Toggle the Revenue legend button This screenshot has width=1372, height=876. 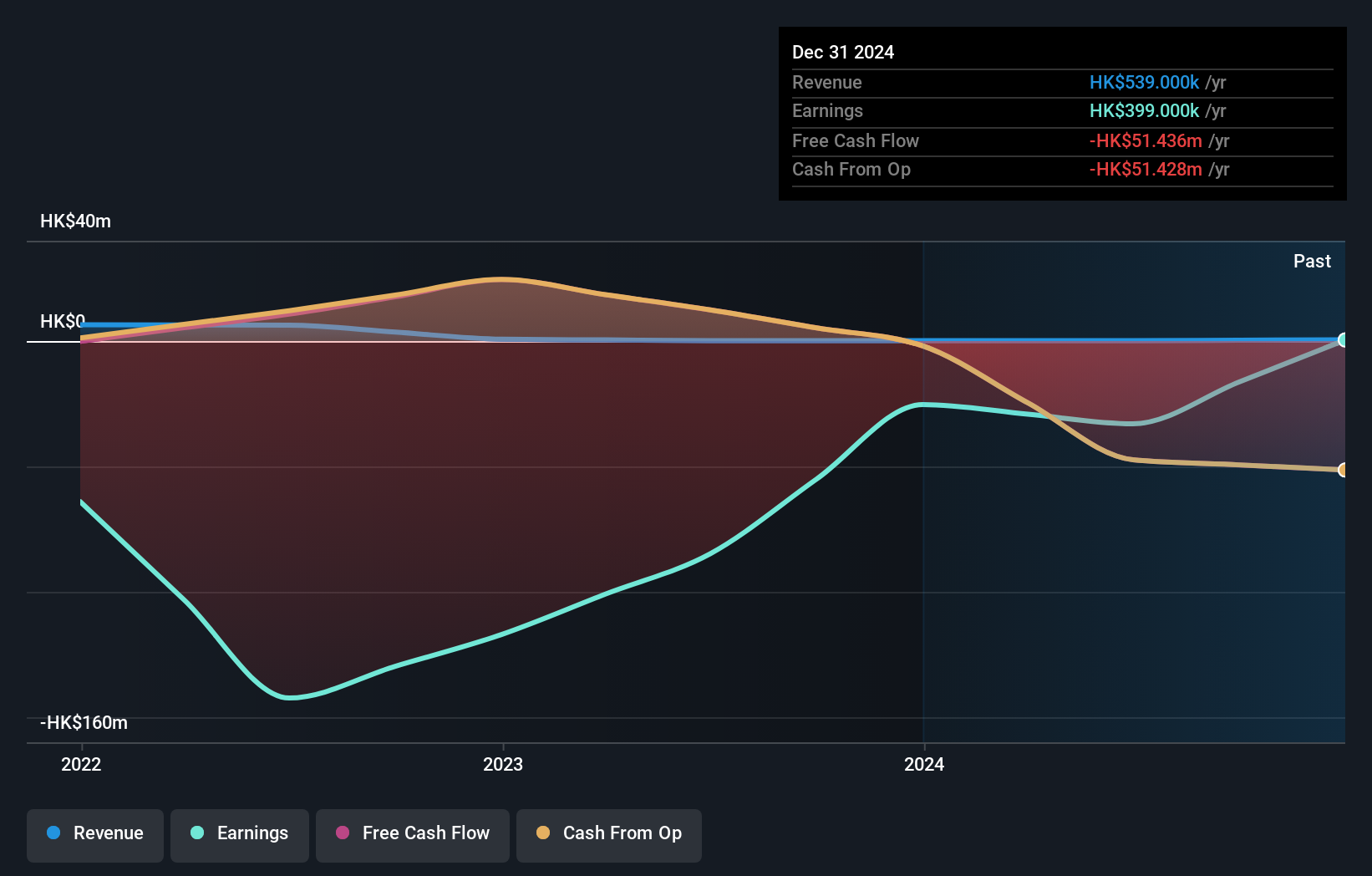click(x=95, y=835)
